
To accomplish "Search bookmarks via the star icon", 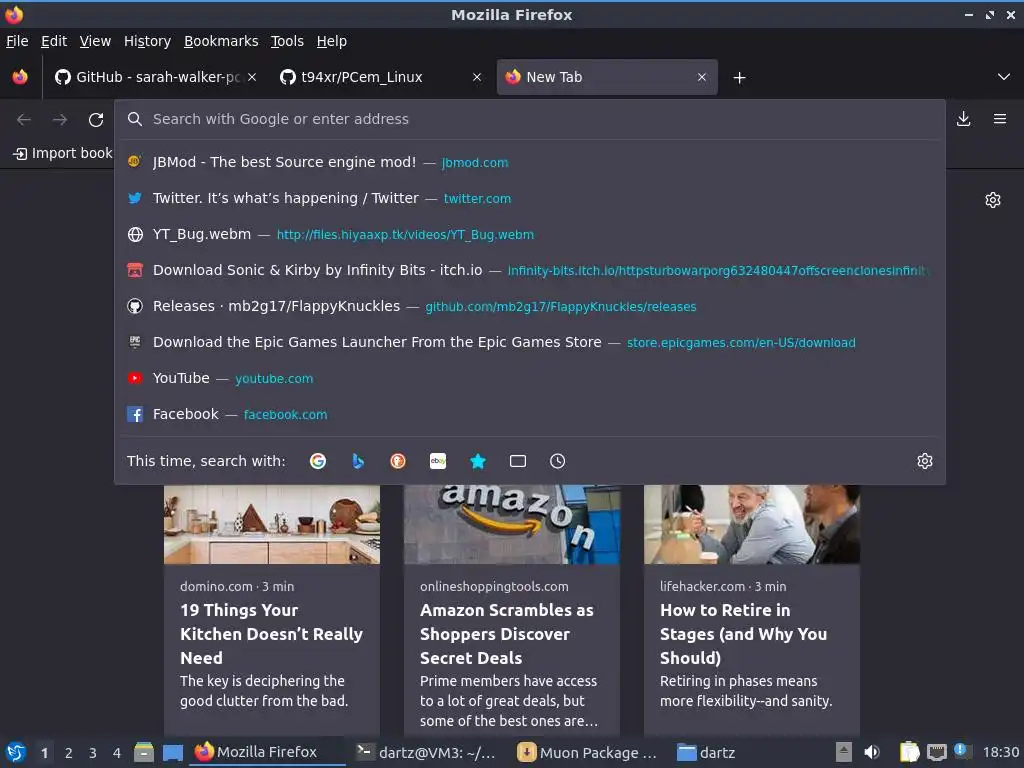I will coord(478,461).
